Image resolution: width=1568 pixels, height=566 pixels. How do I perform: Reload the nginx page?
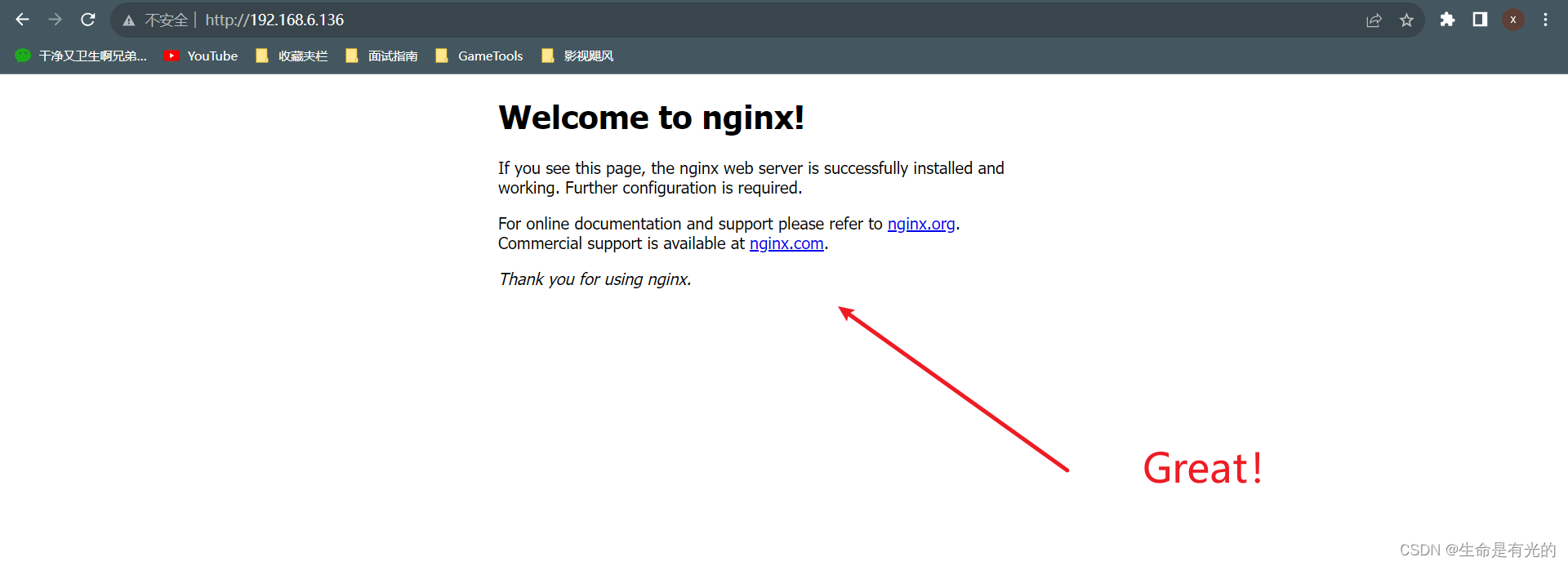[88, 20]
